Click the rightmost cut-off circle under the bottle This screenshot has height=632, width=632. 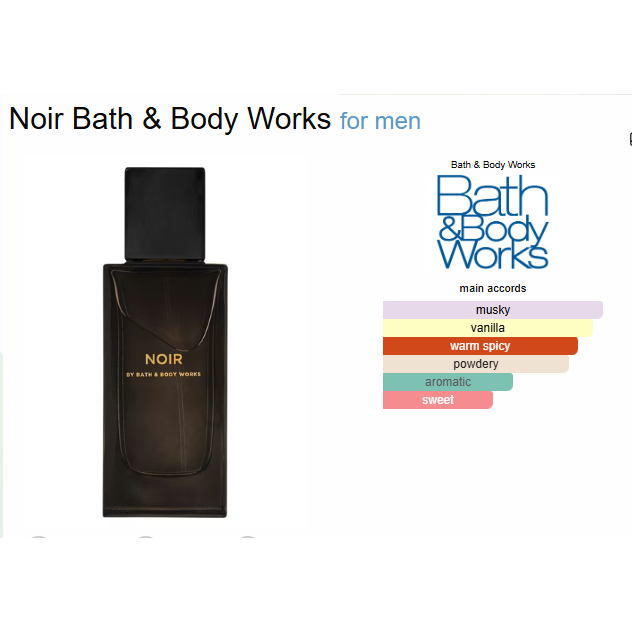[x=248, y=536]
